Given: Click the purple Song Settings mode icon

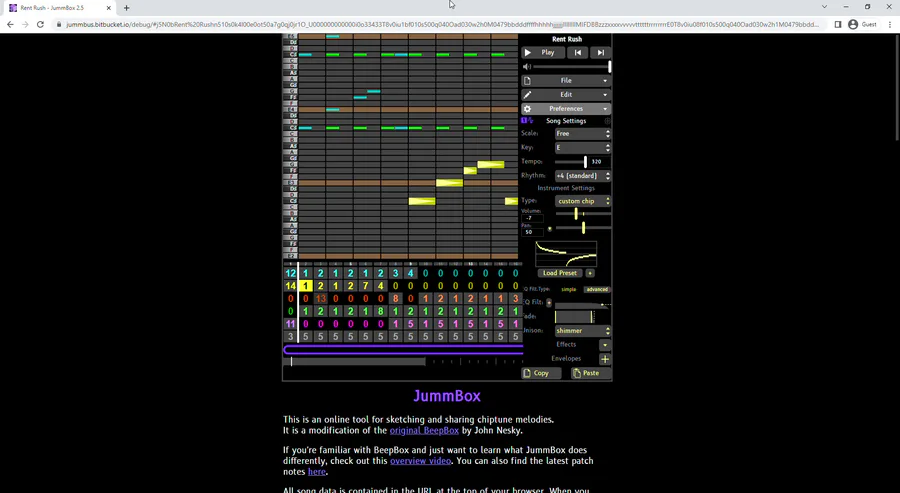Looking at the screenshot, I should [527, 121].
